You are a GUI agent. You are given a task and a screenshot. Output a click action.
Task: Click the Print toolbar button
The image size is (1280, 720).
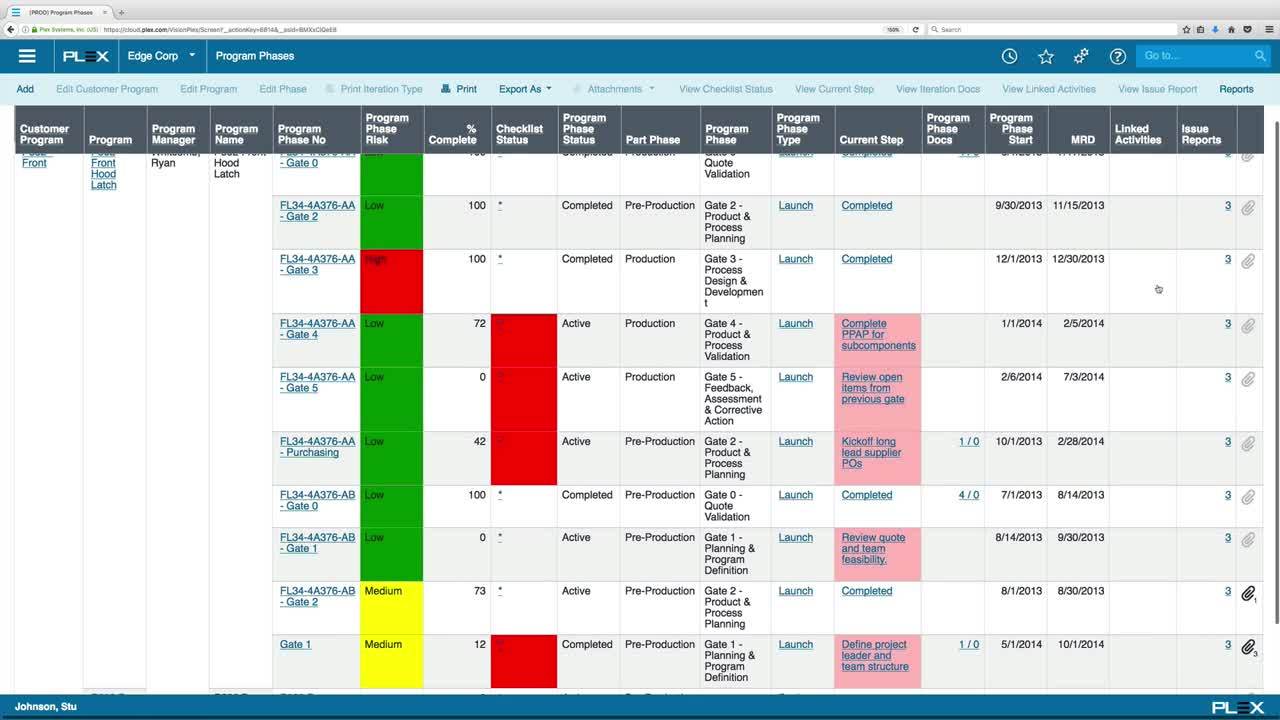coord(458,89)
